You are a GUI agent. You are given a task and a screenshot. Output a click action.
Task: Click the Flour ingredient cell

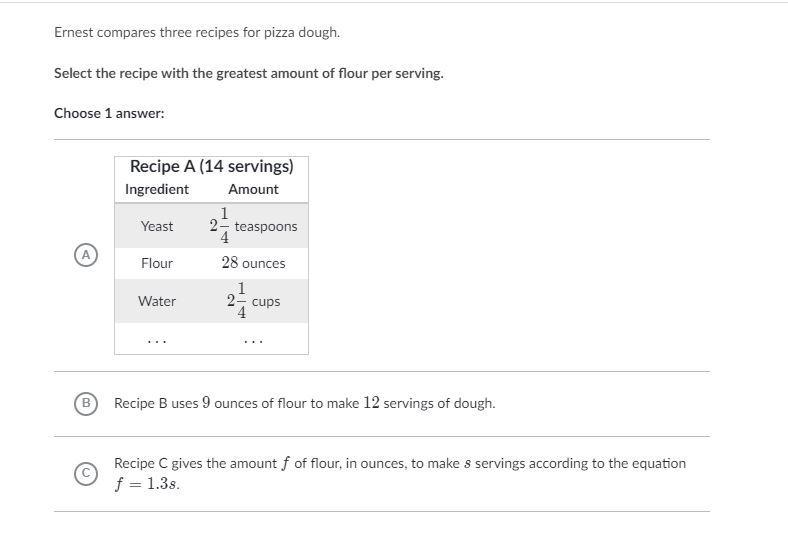[157, 263]
